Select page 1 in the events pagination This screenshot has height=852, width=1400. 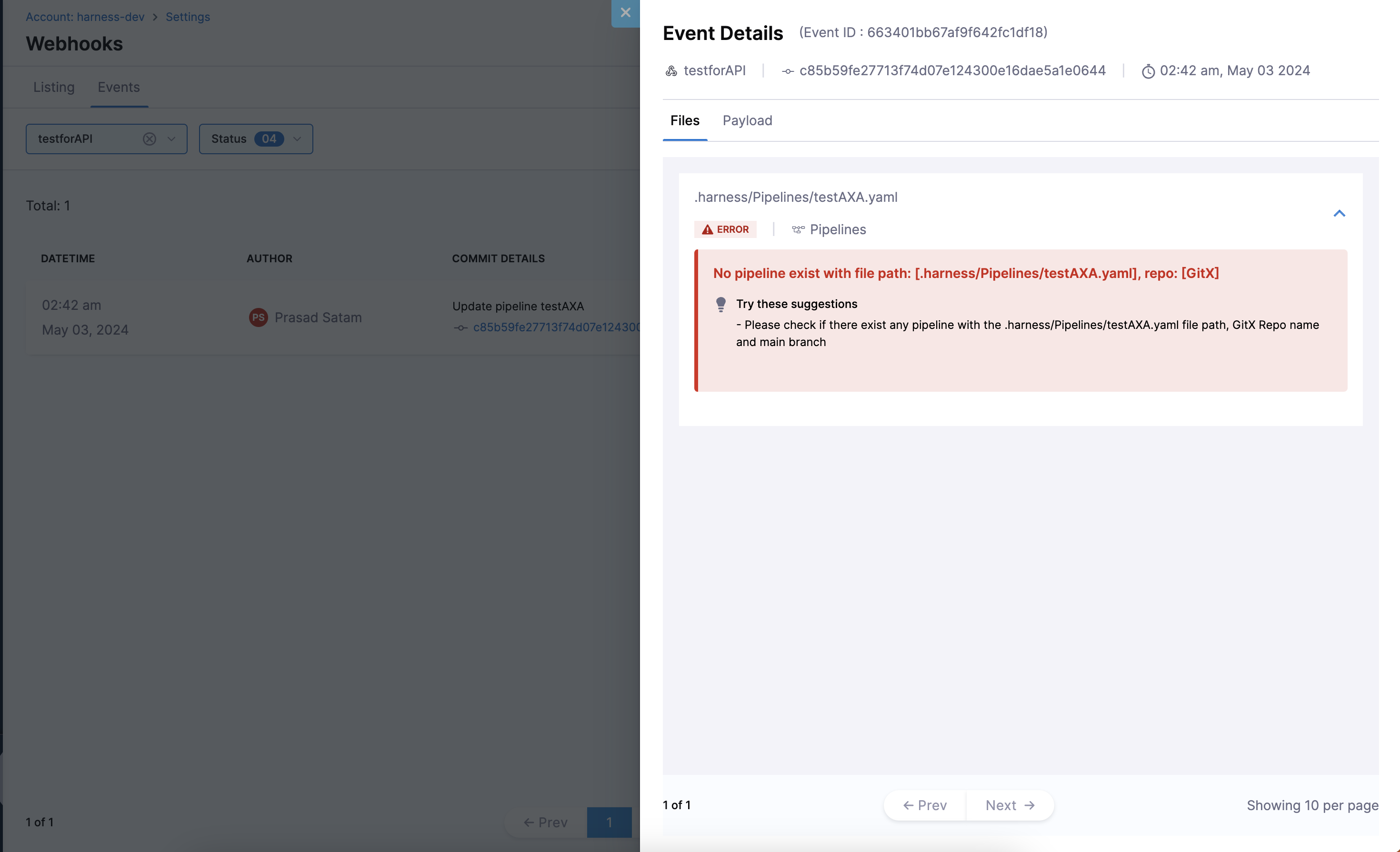tap(609, 822)
